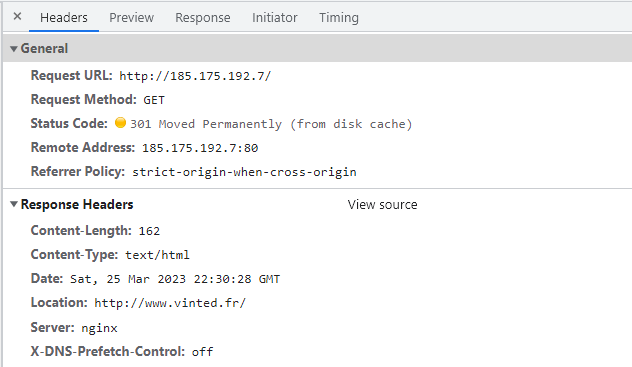Click the Request URL value

tap(195, 76)
